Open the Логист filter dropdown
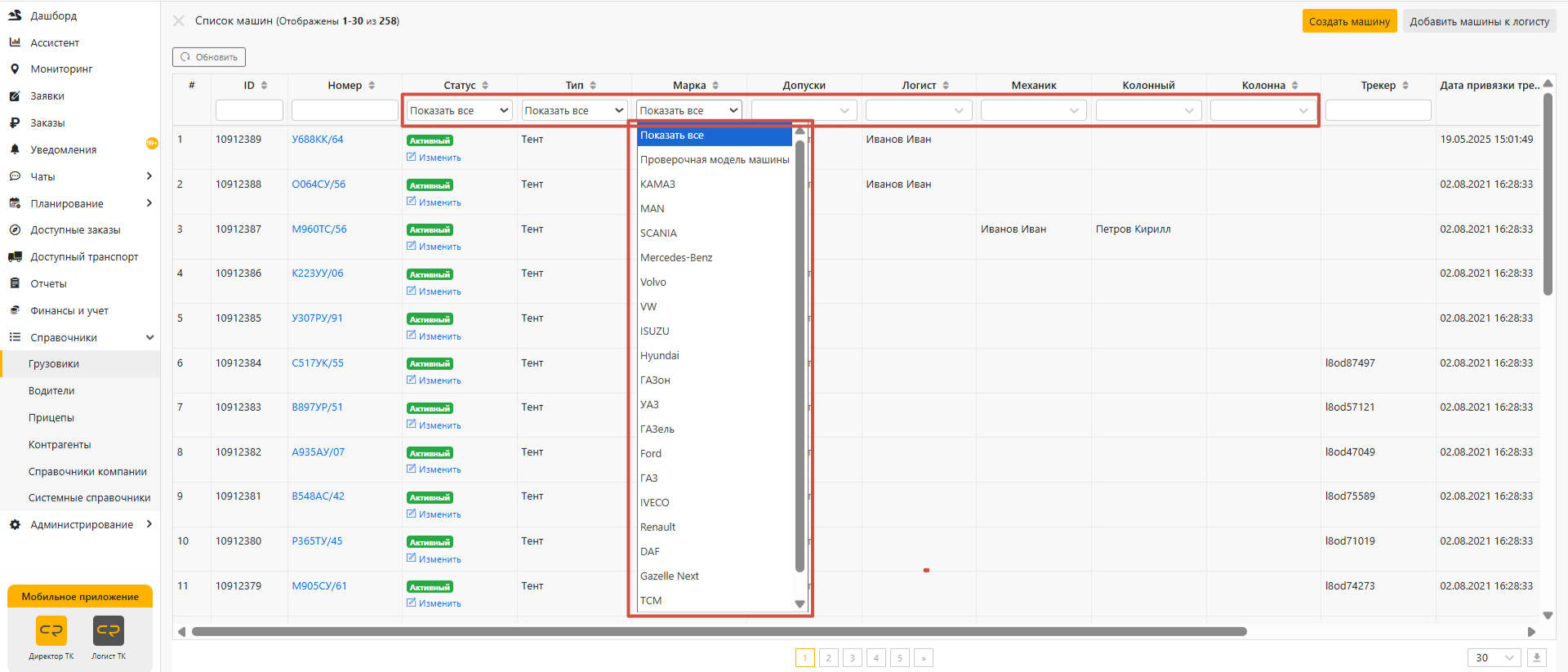 (x=917, y=110)
